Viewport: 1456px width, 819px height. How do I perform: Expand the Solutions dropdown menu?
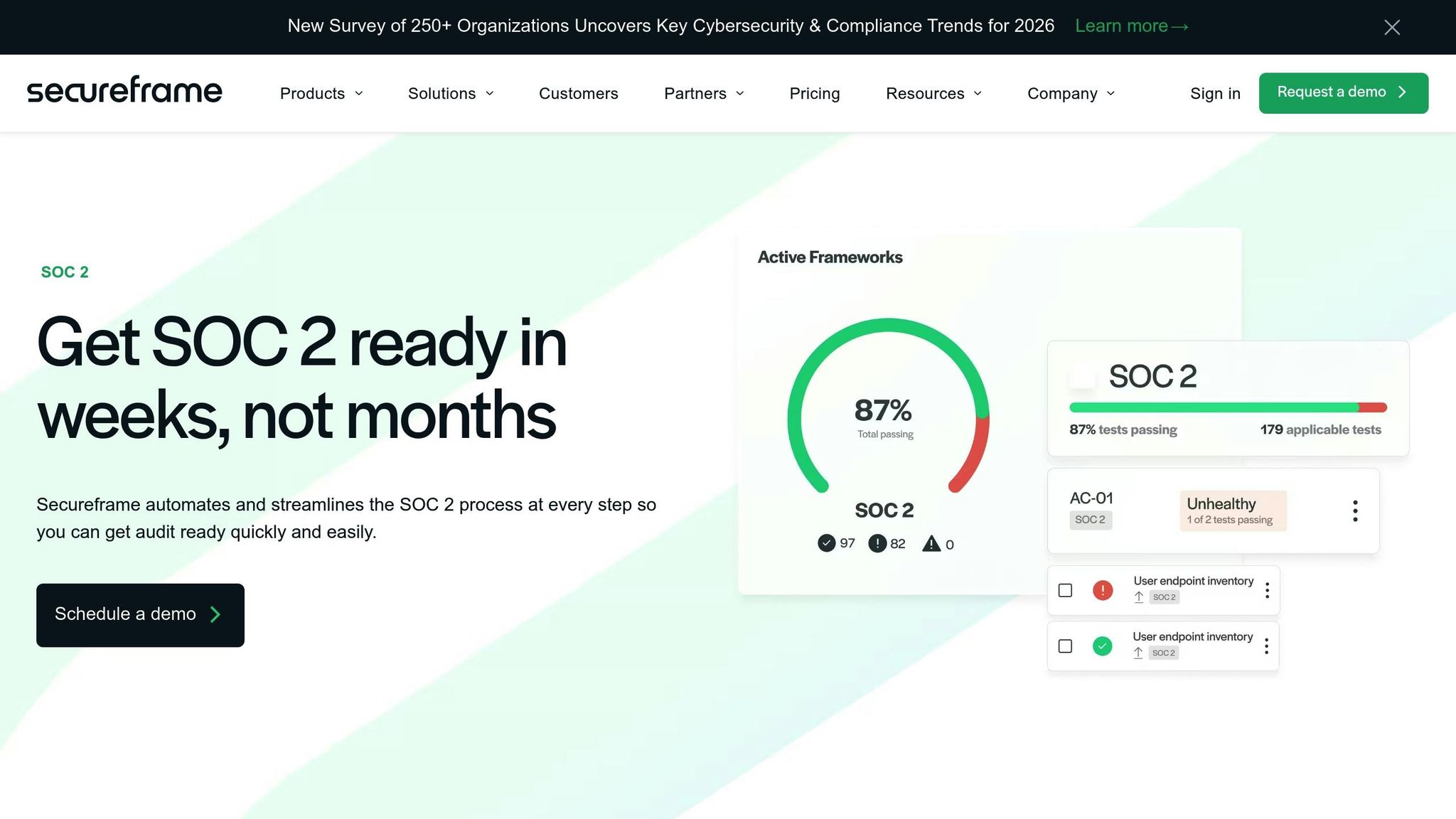point(450,93)
